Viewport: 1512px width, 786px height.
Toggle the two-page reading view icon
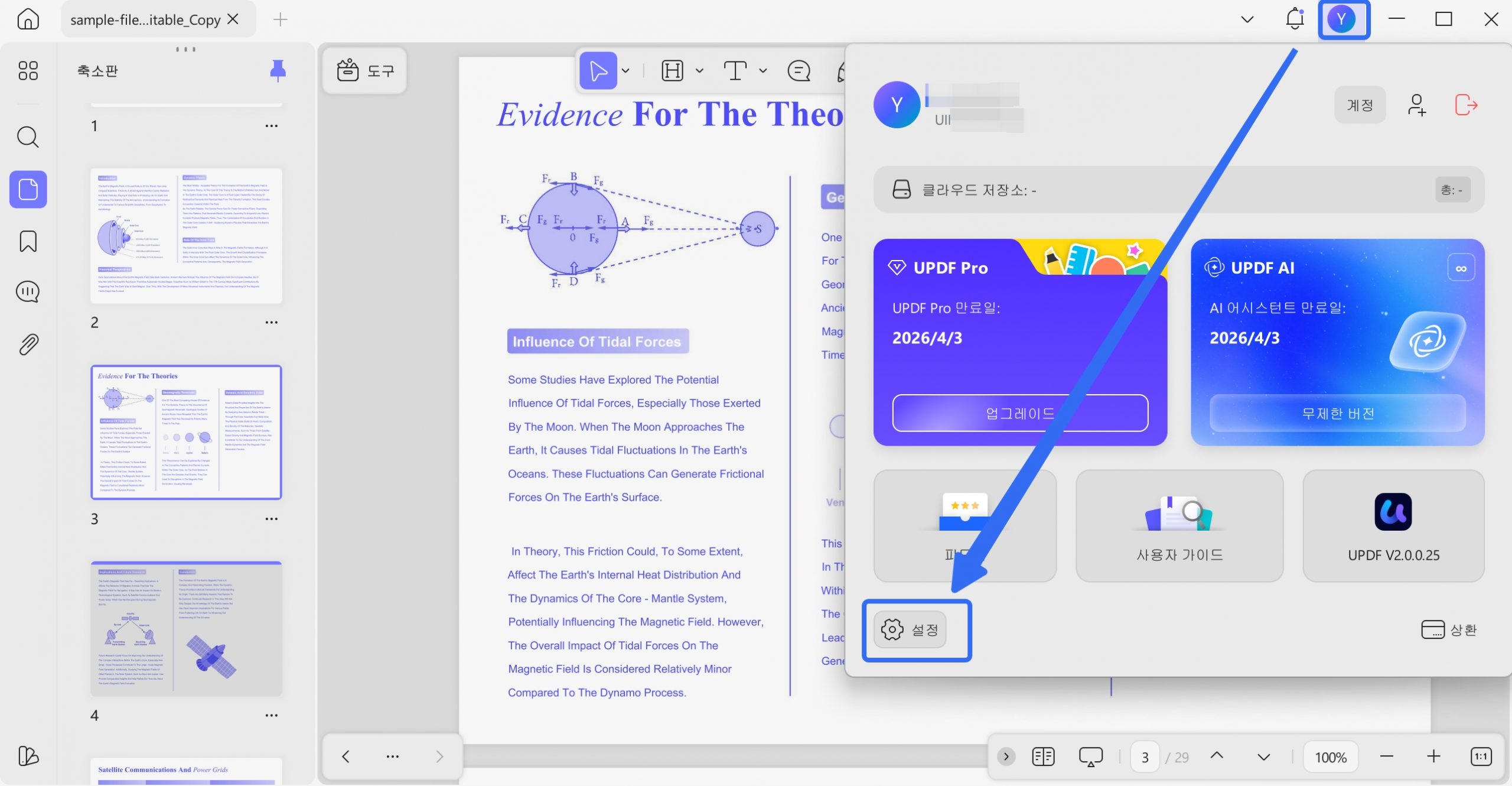point(1043,756)
